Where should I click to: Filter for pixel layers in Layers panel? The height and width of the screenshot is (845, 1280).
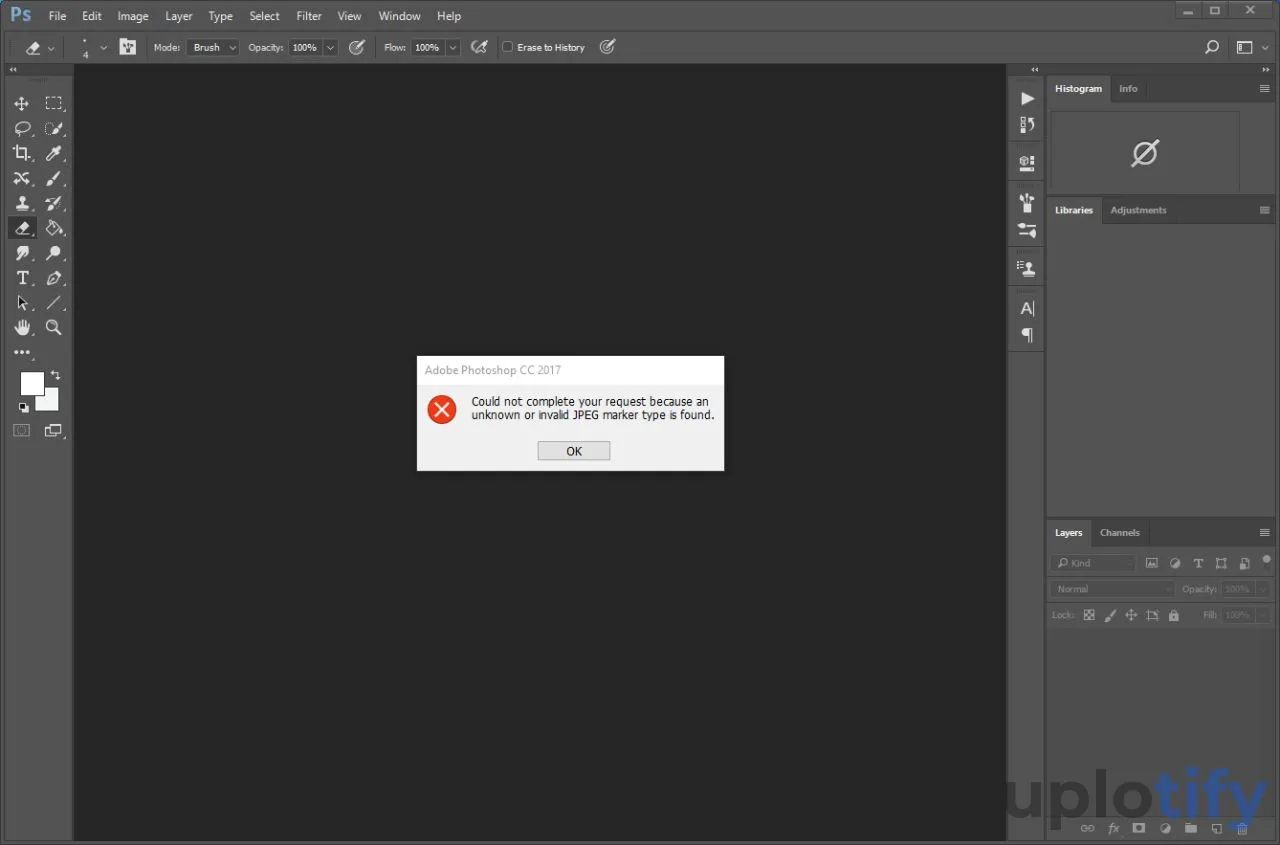coord(1152,563)
